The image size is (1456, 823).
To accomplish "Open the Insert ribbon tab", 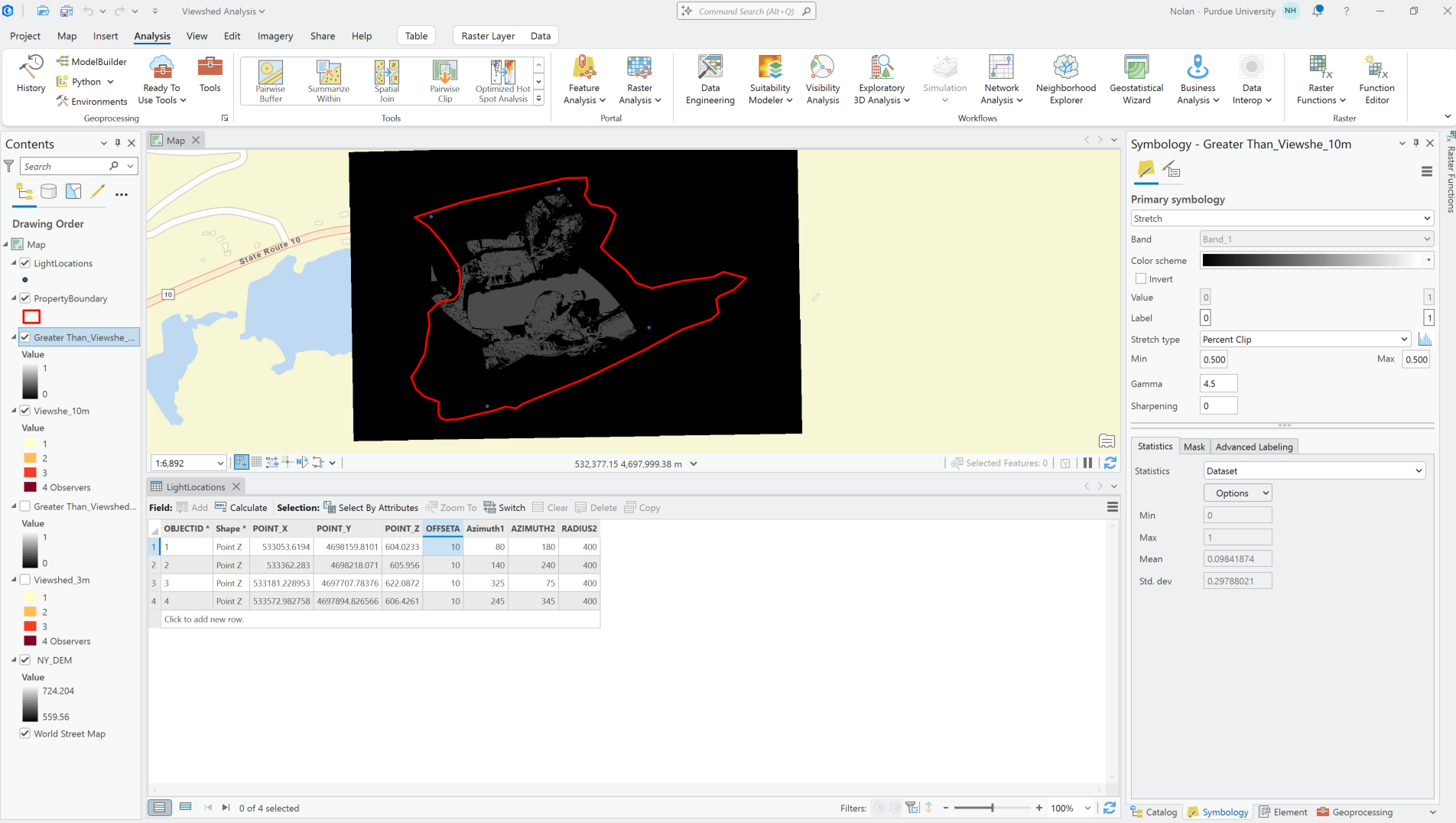I will (106, 36).
